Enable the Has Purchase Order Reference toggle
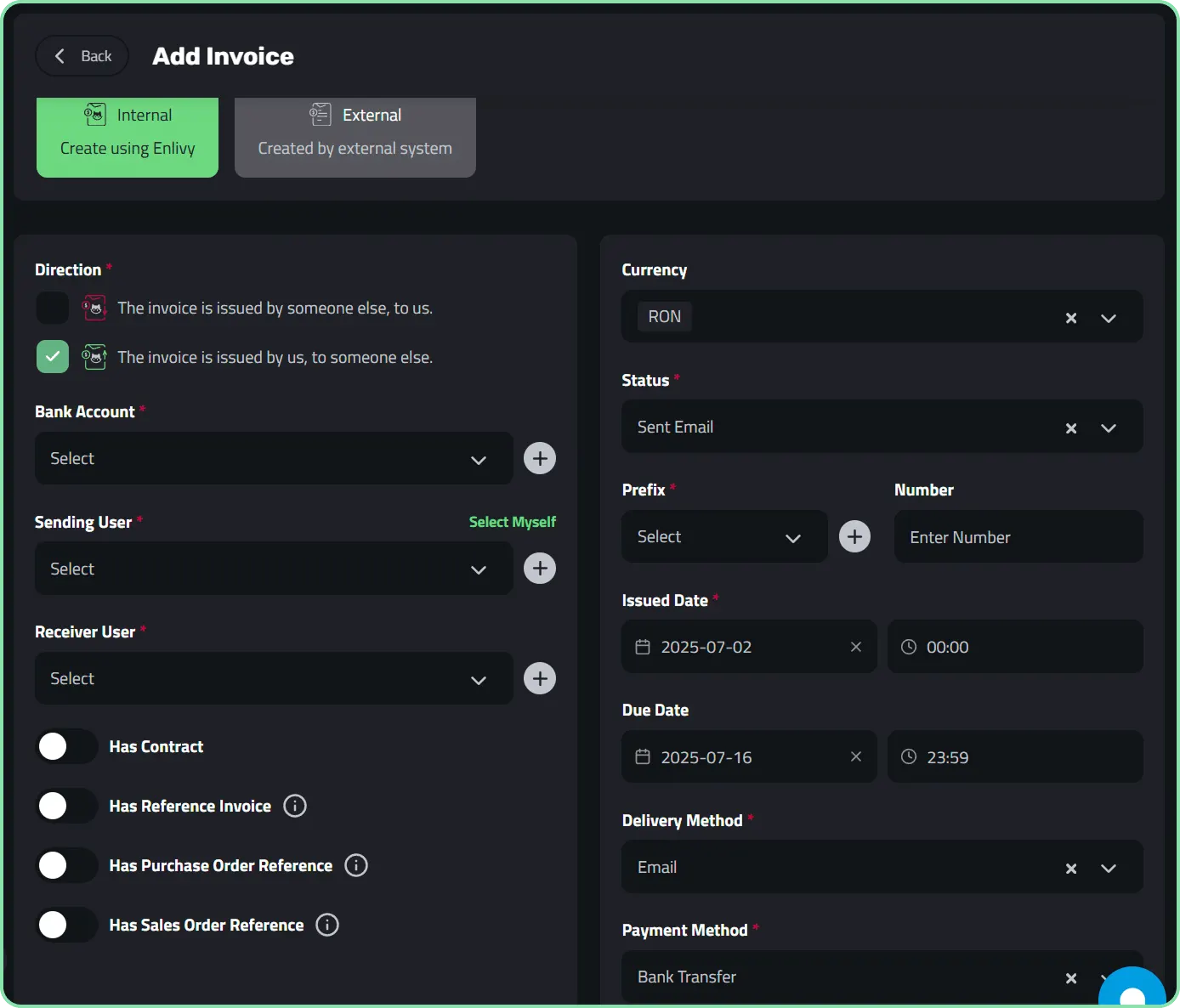Screen dimensions: 1180x1008 tap(67, 865)
